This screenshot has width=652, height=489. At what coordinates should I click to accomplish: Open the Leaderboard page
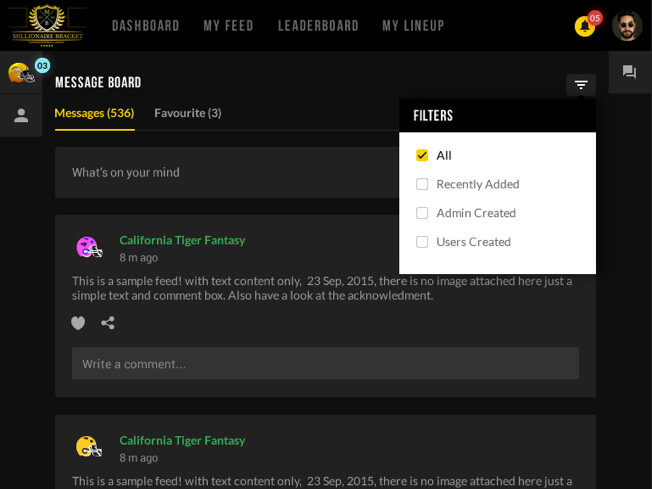318,26
